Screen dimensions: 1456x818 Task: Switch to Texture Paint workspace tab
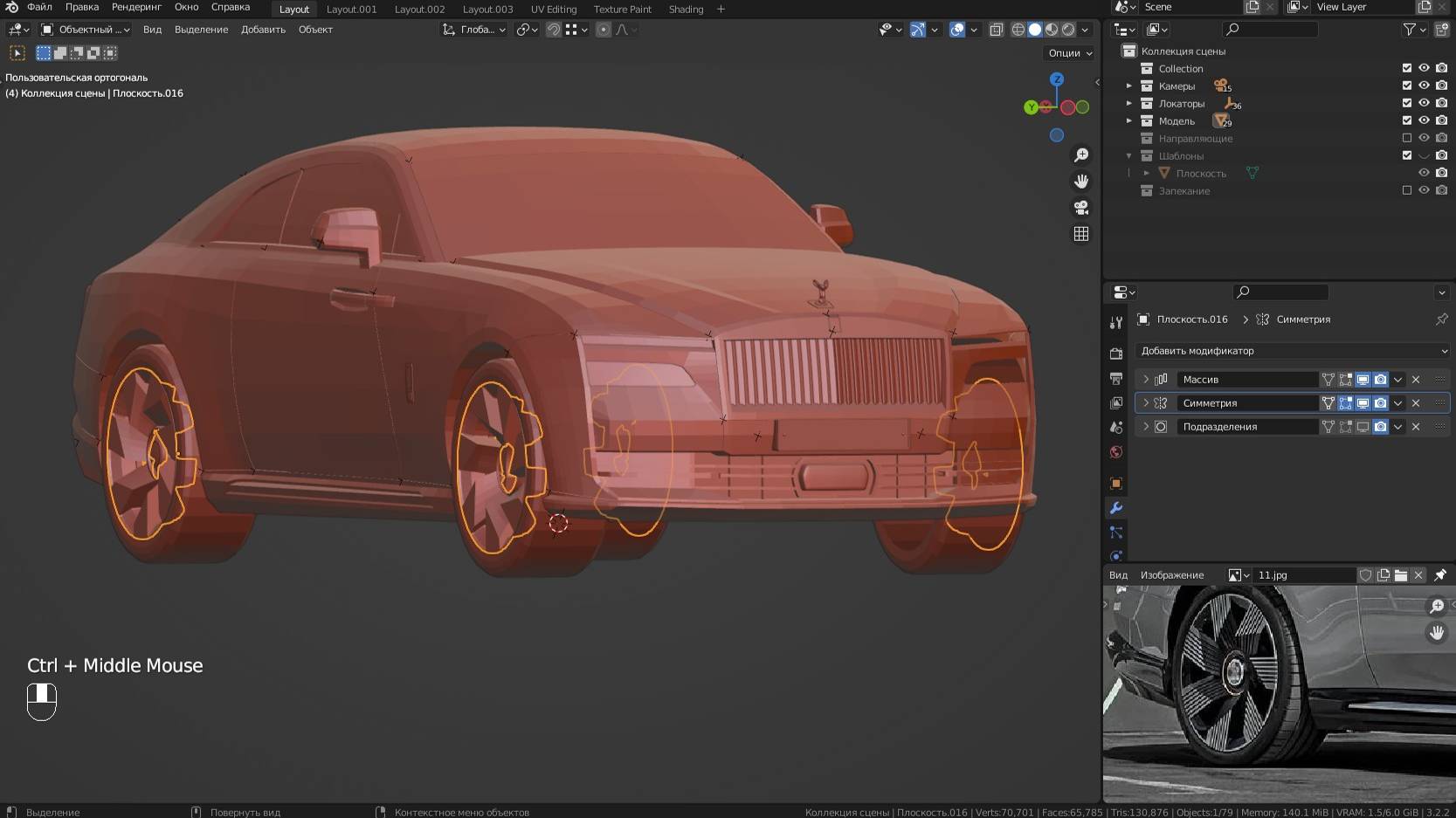click(623, 10)
